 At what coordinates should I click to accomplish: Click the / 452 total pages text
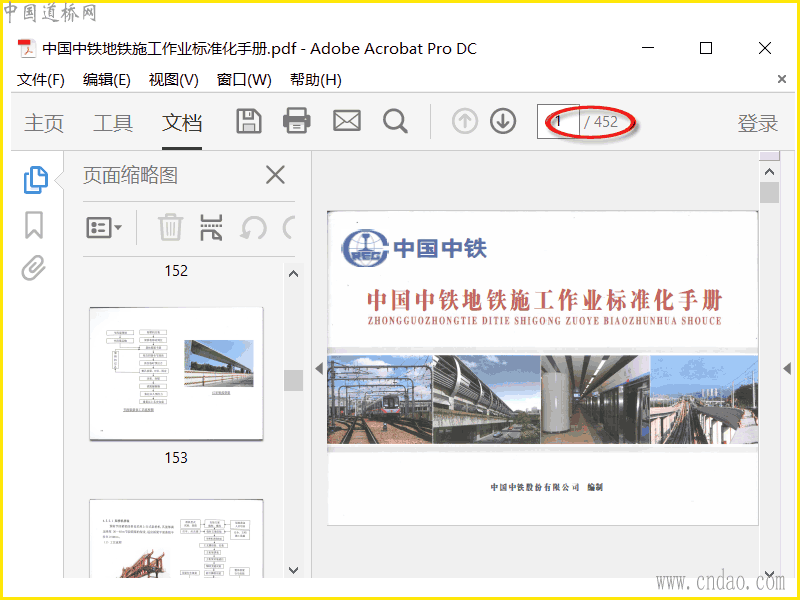601,122
